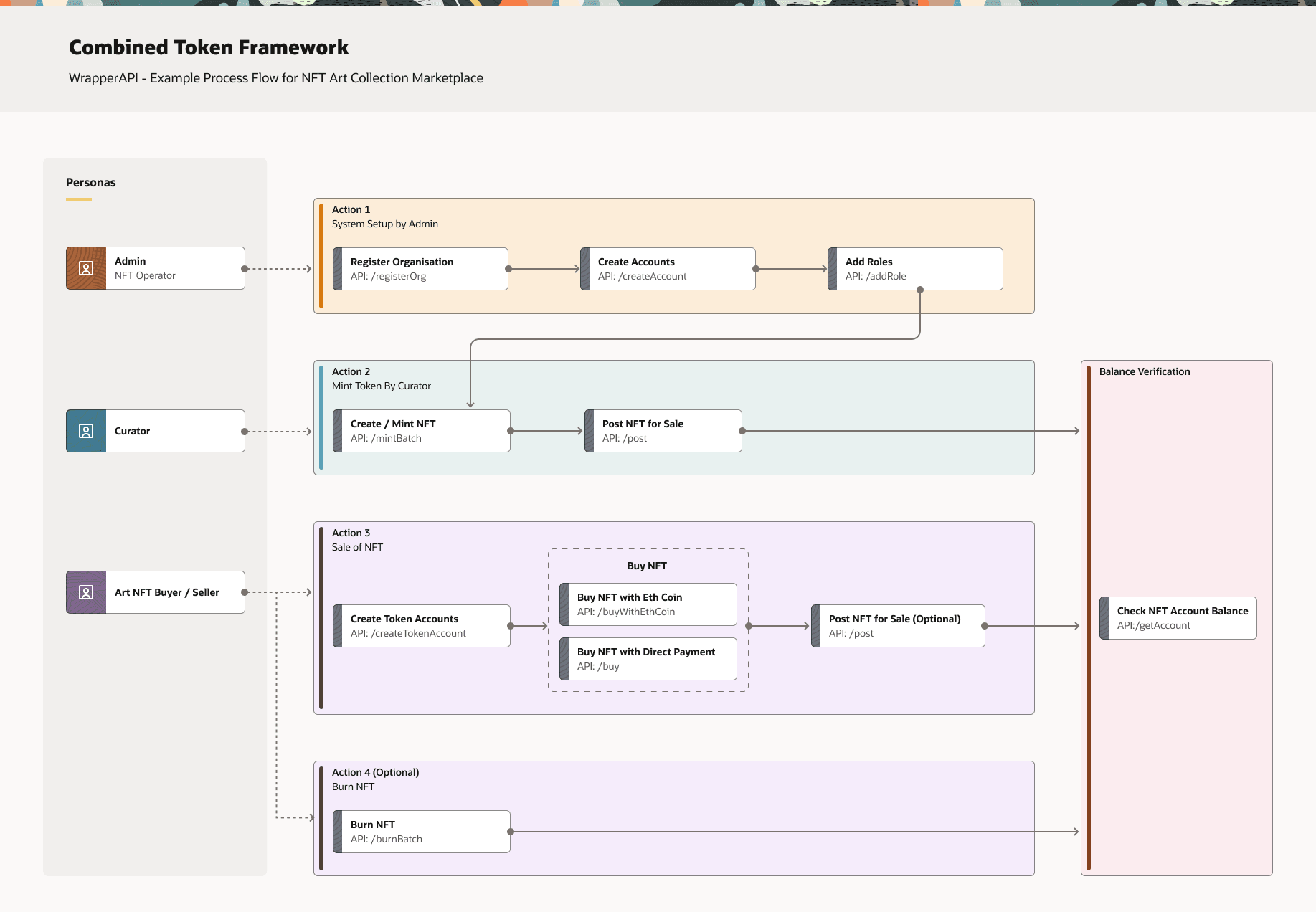Click the Post NFT for Sale step box

pyautogui.click(x=663, y=431)
